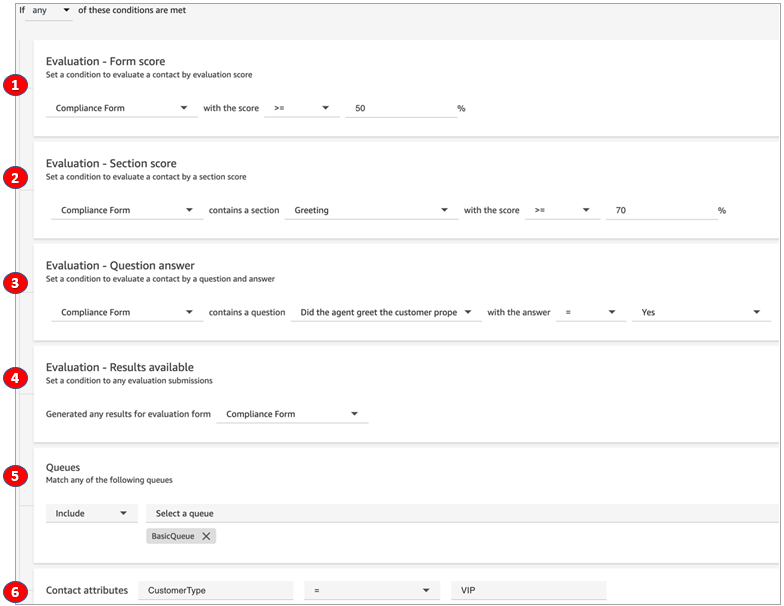The image size is (784, 606).
Task: Click red callout marker number 1
Action: click(x=14, y=85)
